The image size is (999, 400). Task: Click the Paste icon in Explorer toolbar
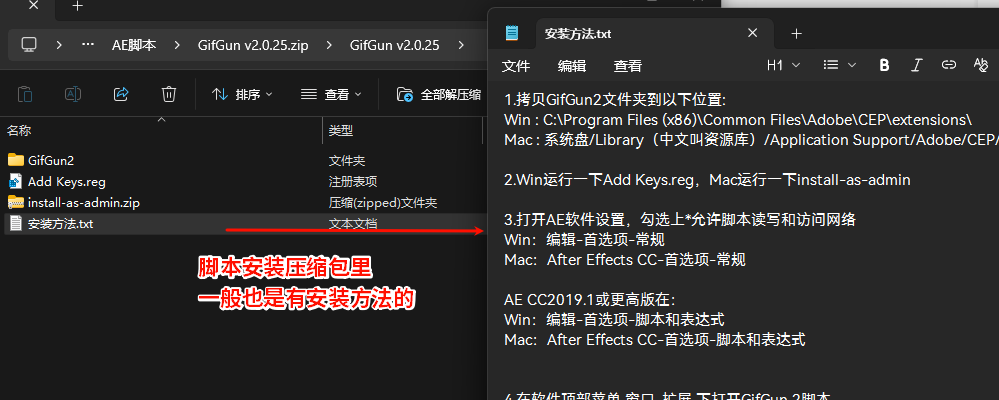(x=25, y=94)
